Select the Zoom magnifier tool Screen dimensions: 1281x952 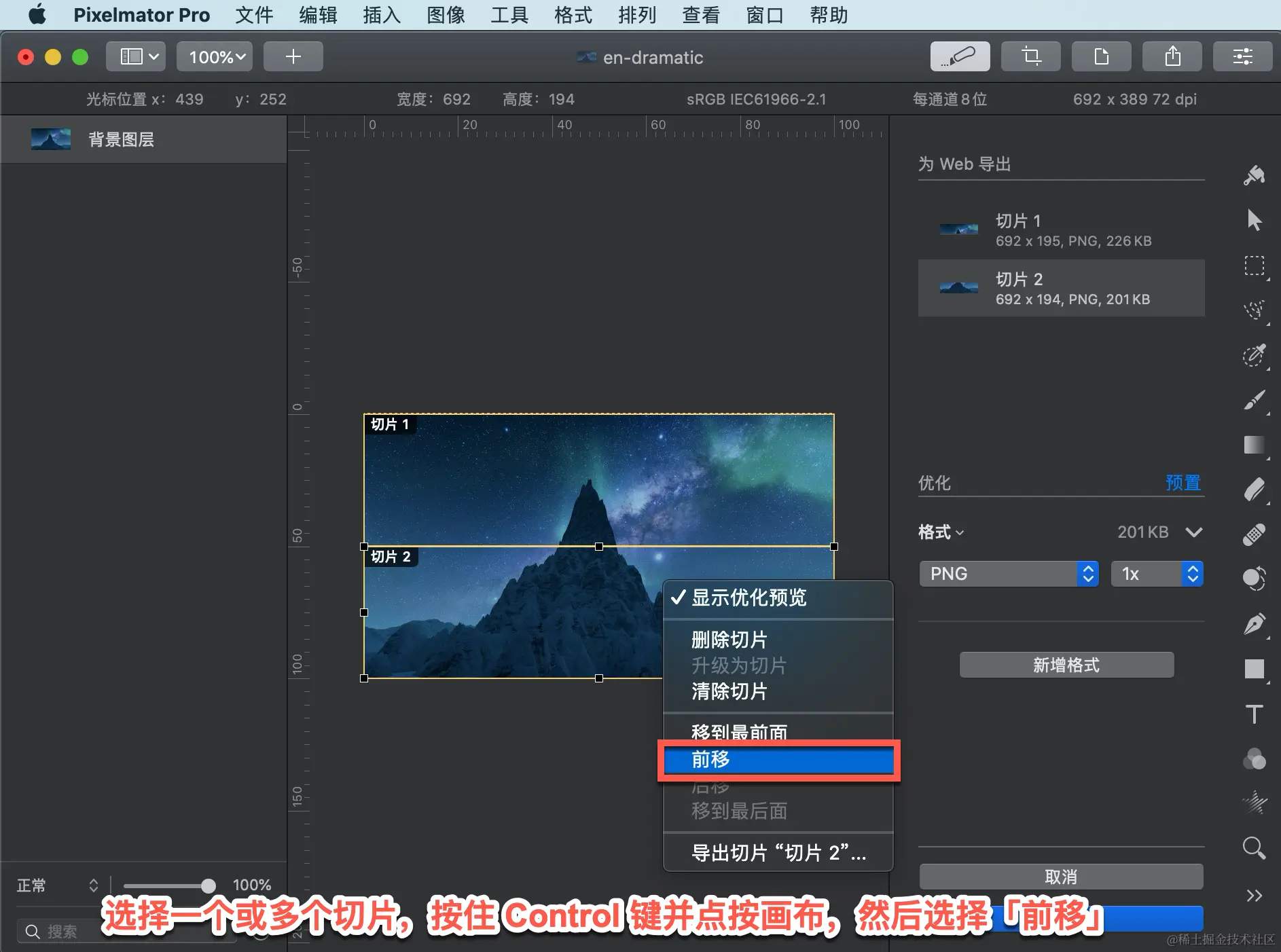coord(1254,848)
